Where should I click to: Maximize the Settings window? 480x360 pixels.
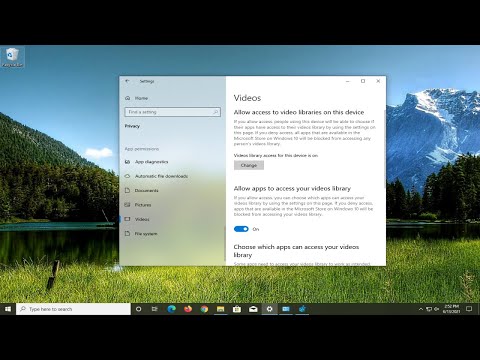(363, 81)
